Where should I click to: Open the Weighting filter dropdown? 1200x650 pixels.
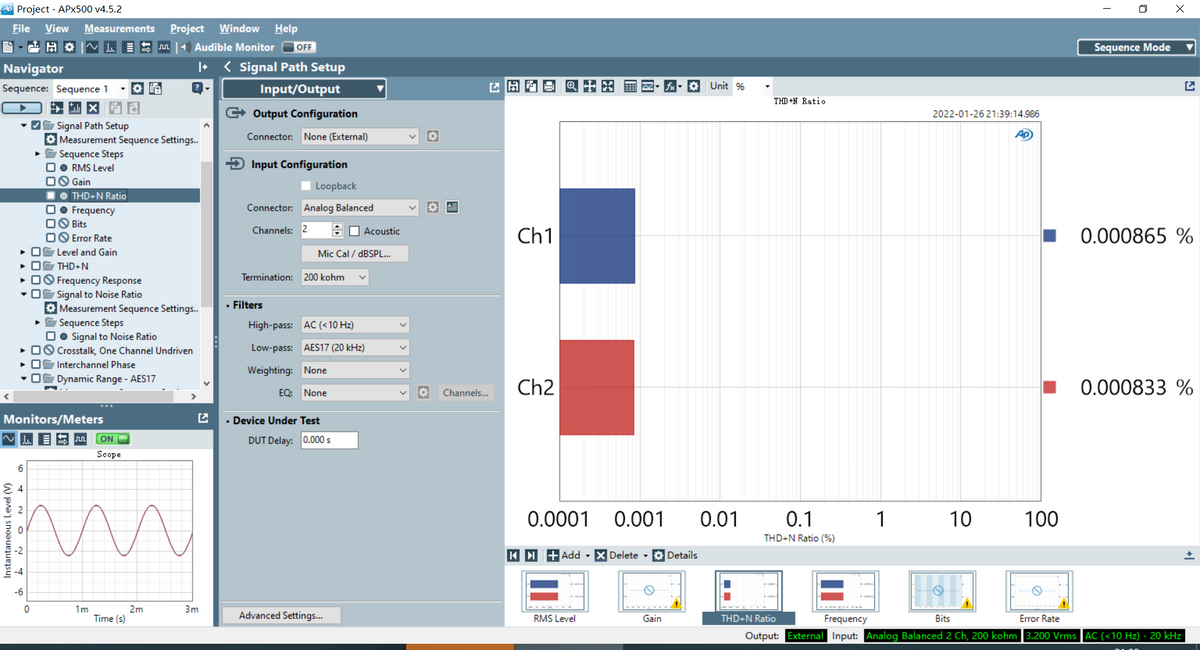(x=355, y=370)
